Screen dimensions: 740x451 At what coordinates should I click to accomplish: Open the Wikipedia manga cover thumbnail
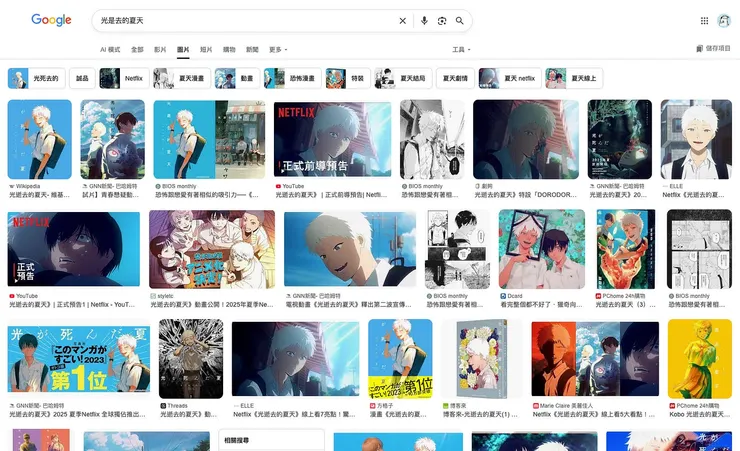(x=40, y=139)
